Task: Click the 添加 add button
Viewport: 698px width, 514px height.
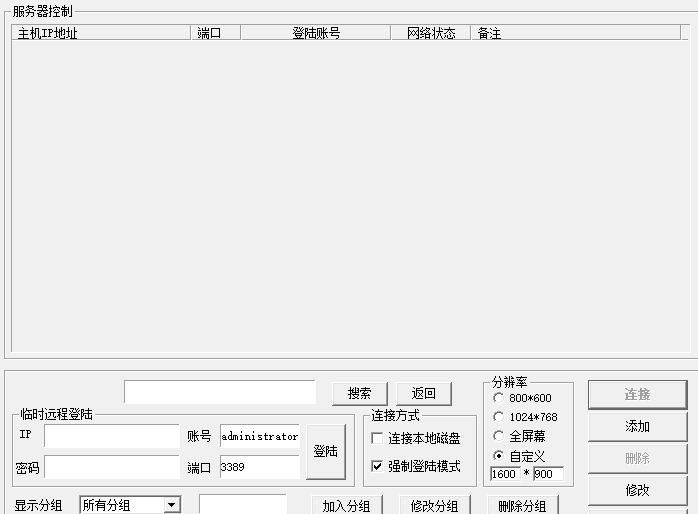Action: click(637, 426)
